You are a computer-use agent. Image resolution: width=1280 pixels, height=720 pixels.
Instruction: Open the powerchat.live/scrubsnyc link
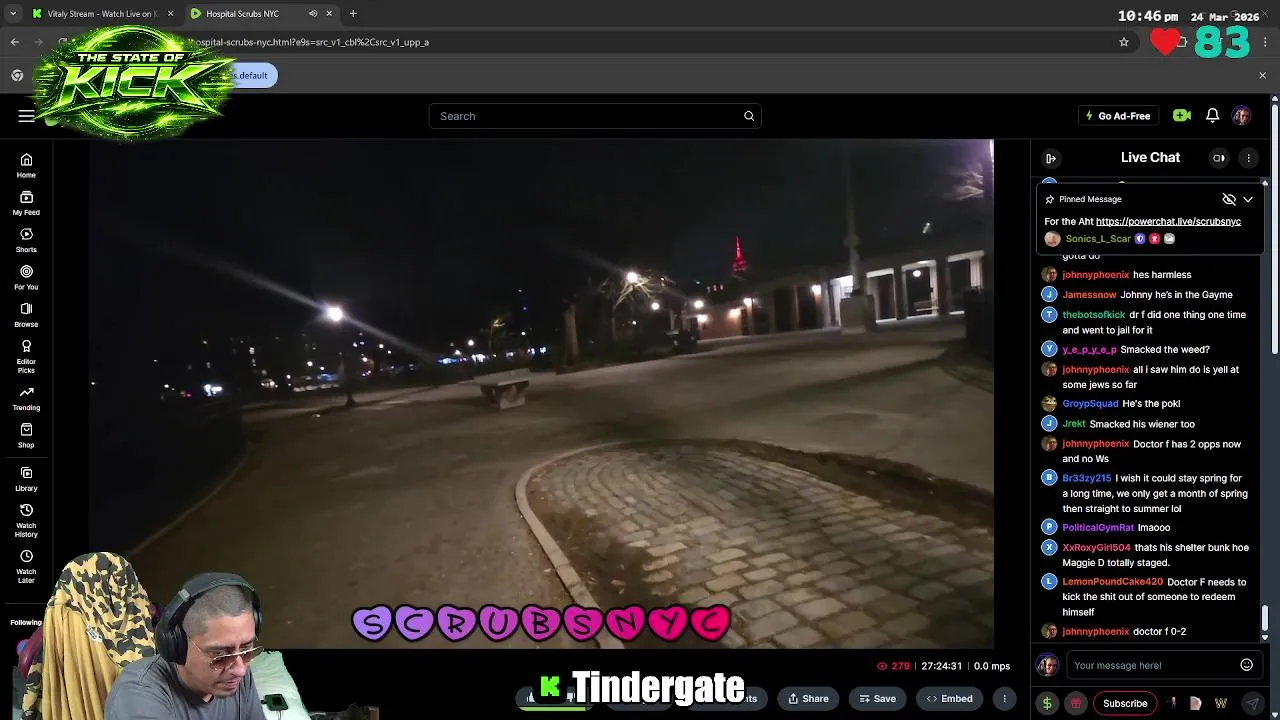click(x=1168, y=221)
